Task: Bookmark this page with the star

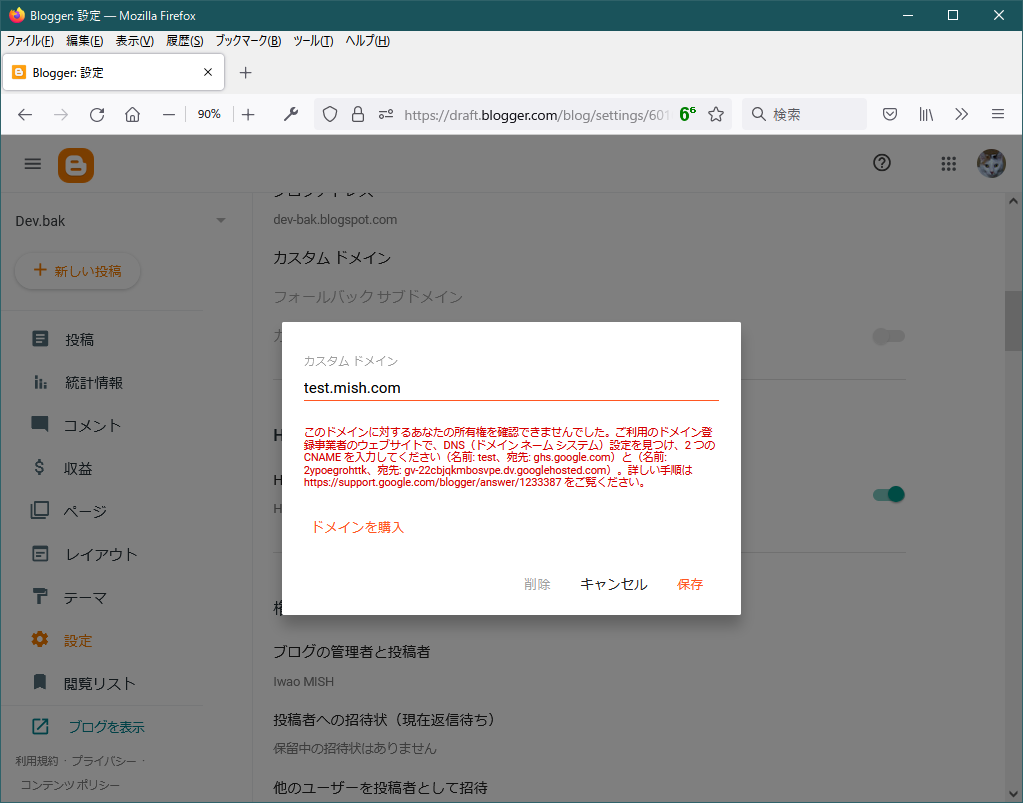Action: click(x=716, y=115)
